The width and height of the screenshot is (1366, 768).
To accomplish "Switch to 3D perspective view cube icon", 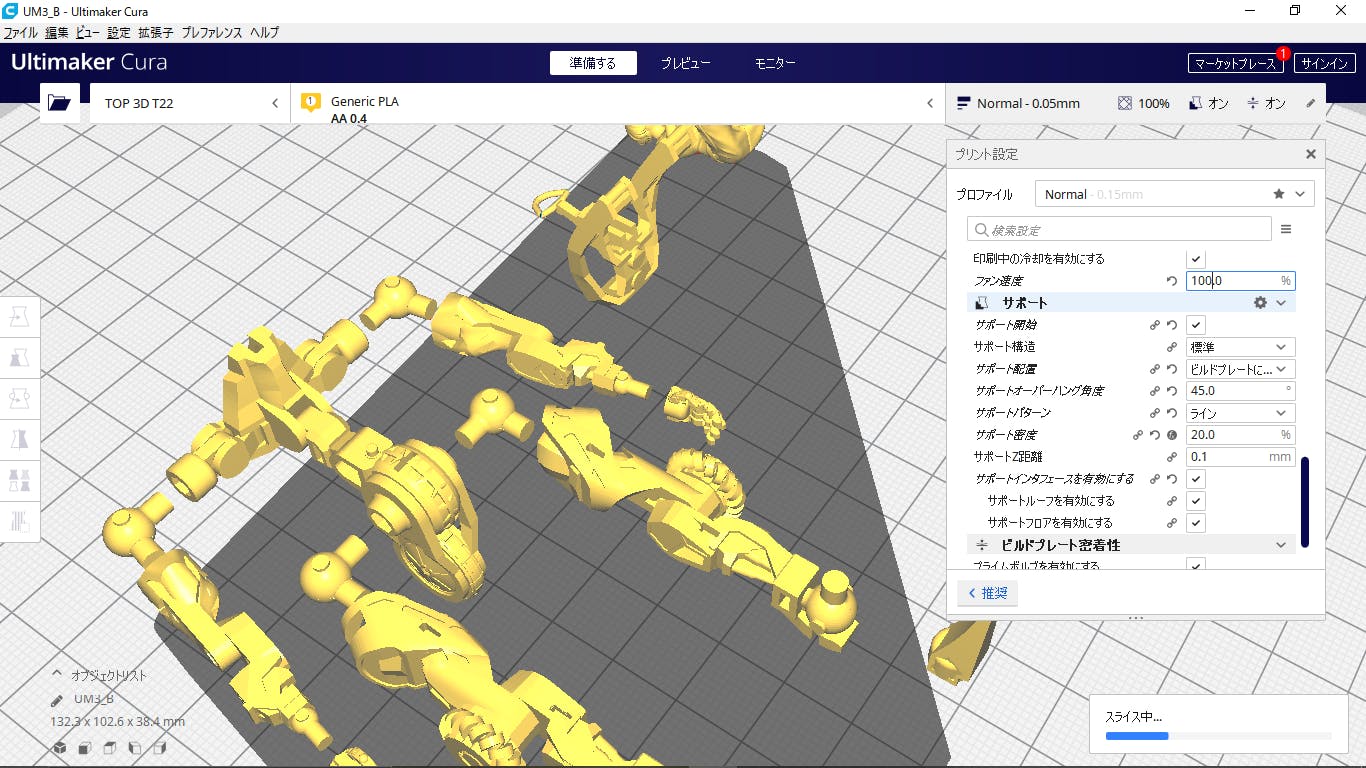I will click(60, 748).
